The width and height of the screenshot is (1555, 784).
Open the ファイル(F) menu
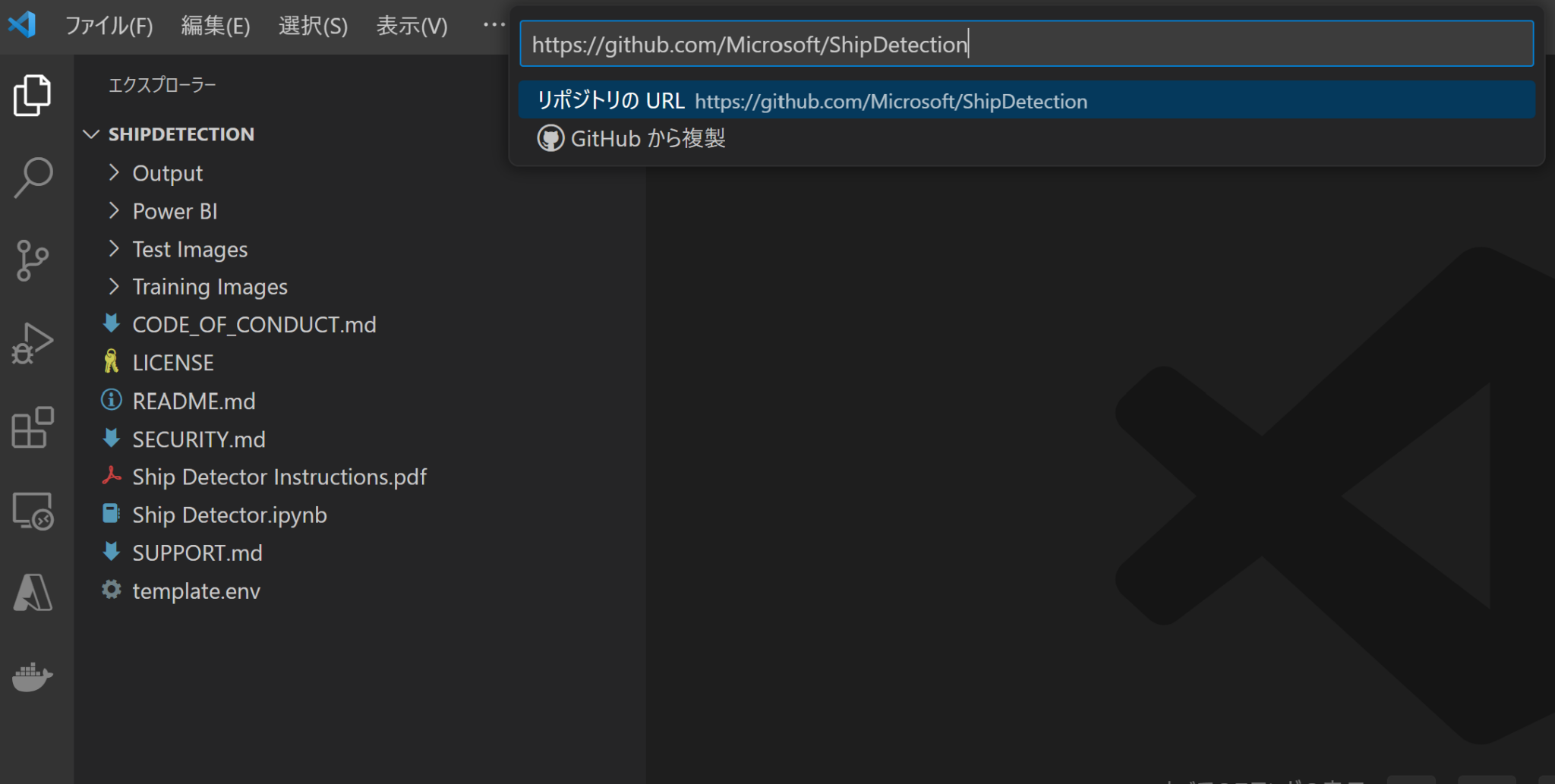tap(108, 25)
